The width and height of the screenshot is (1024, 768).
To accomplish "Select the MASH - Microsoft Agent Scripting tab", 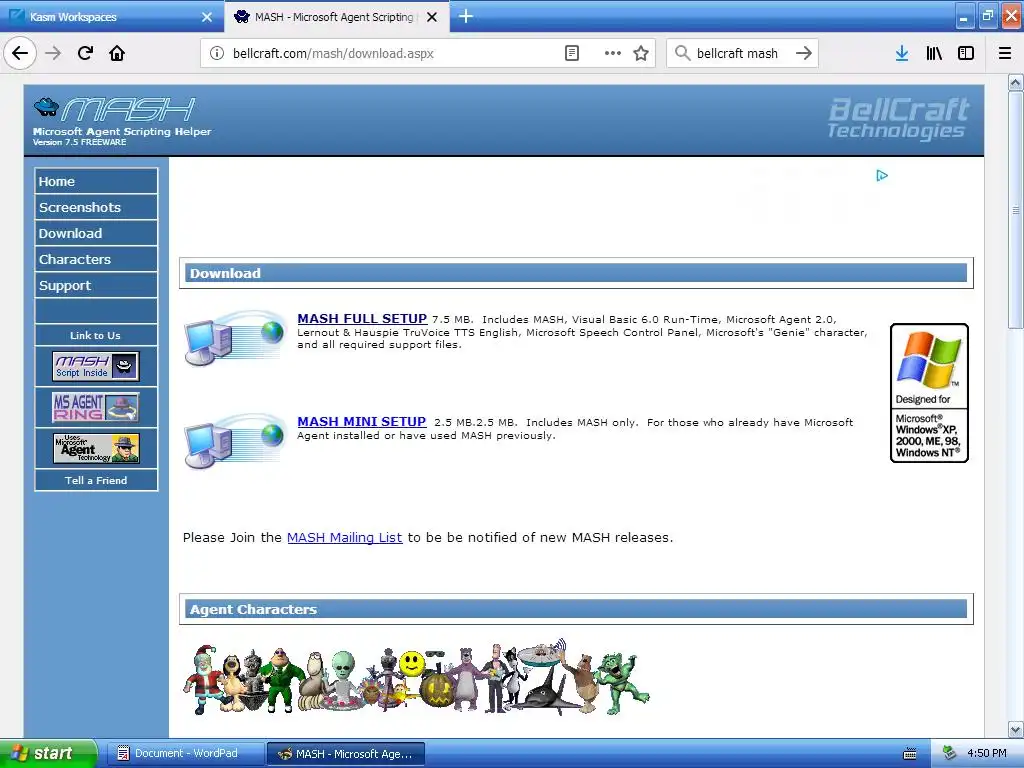I will pos(337,16).
